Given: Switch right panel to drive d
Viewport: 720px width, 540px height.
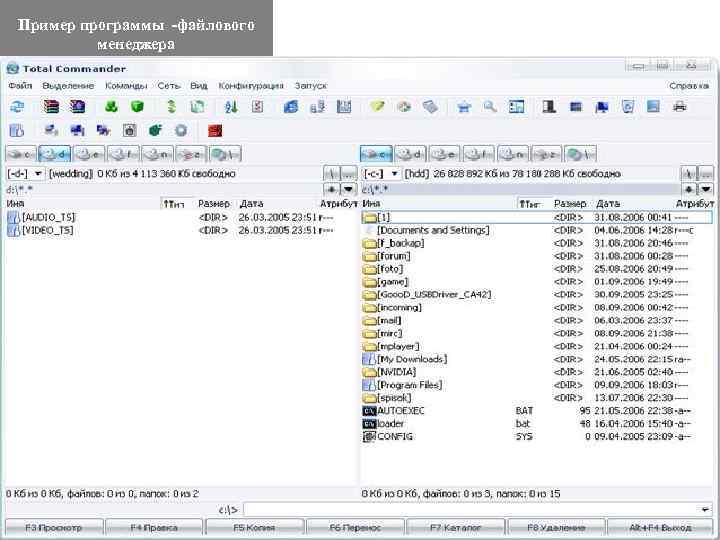Looking at the screenshot, I should 410,154.
